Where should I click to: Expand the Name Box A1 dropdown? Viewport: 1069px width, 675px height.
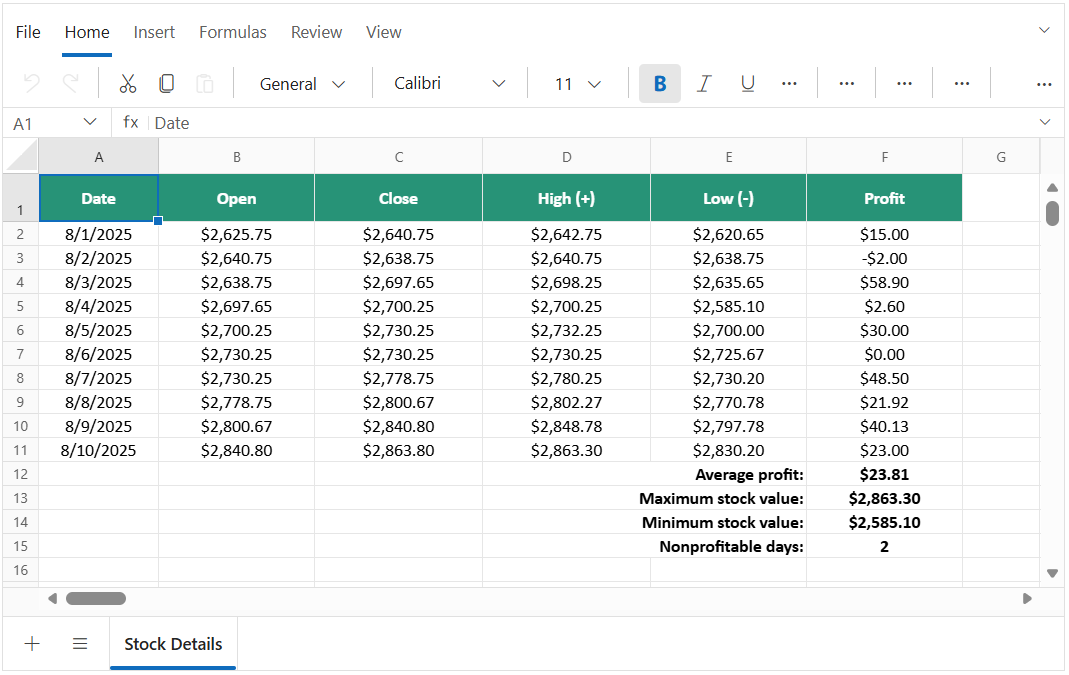[x=89, y=121]
